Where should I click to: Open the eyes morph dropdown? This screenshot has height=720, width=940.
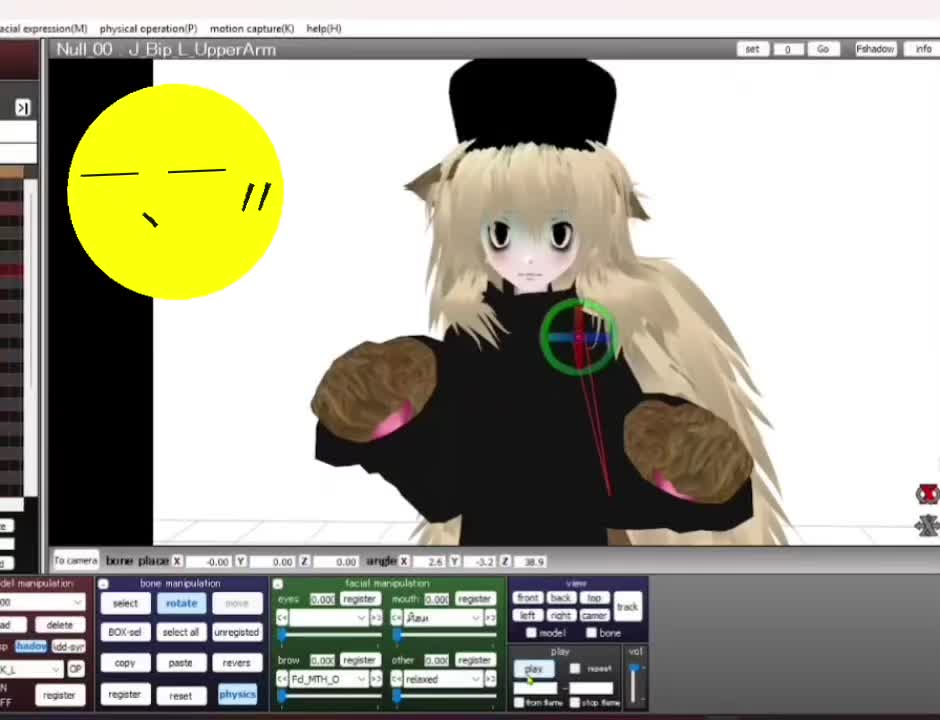(329, 617)
